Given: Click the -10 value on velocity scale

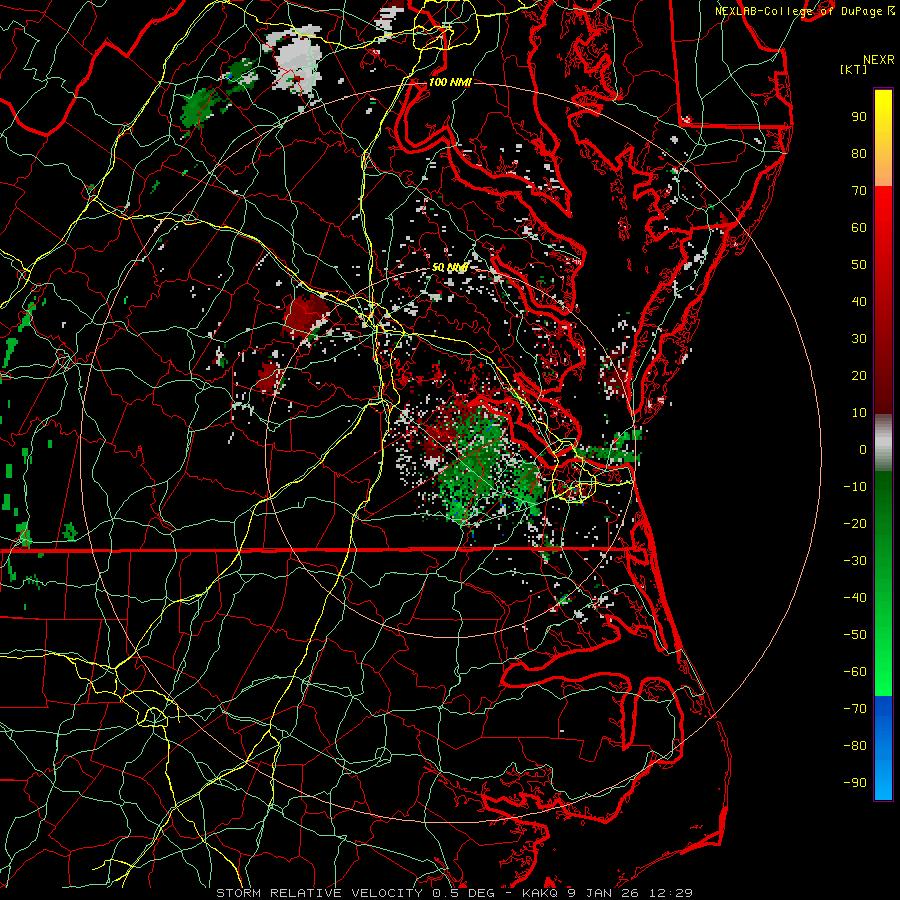Looking at the screenshot, I should (855, 487).
